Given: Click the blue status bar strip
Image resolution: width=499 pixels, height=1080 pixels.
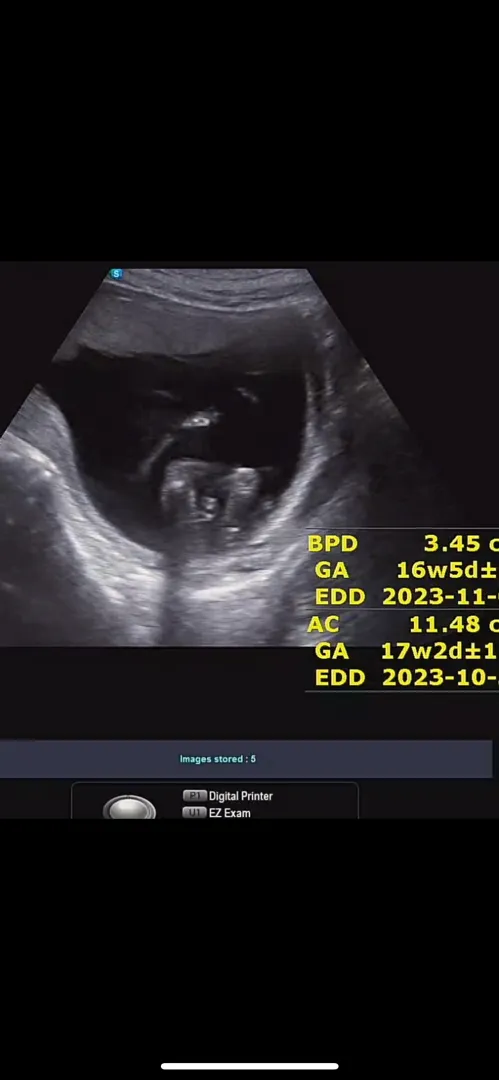Looking at the screenshot, I should 246,759.
